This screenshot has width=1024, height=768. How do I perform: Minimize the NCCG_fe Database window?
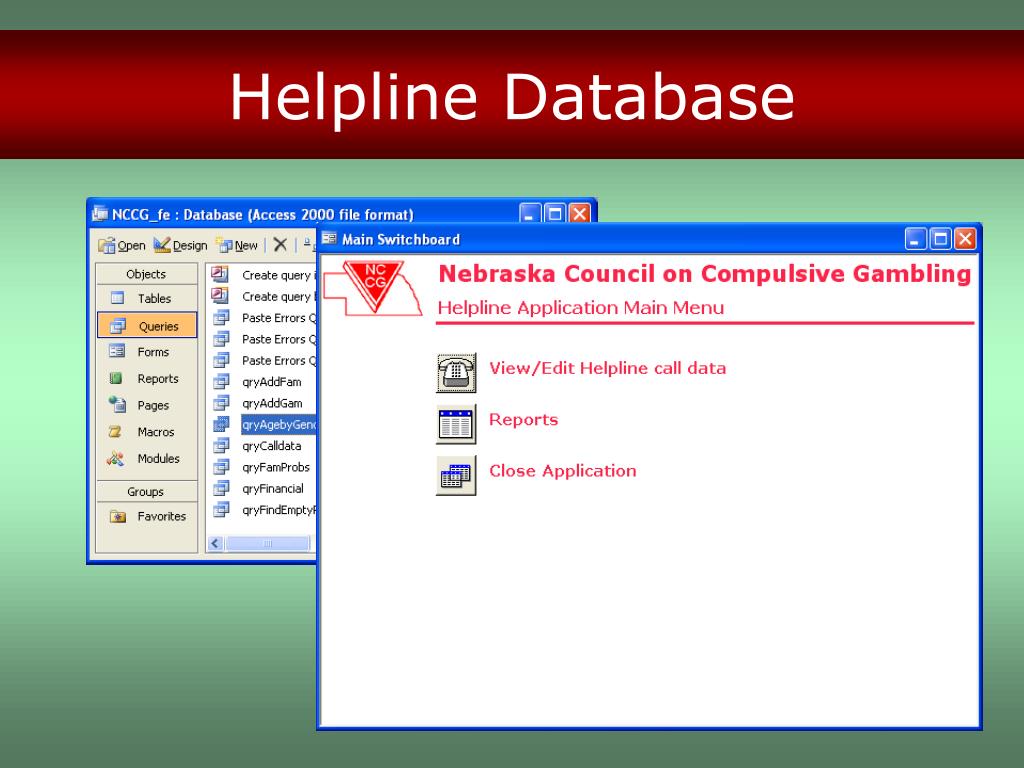pyautogui.click(x=530, y=214)
